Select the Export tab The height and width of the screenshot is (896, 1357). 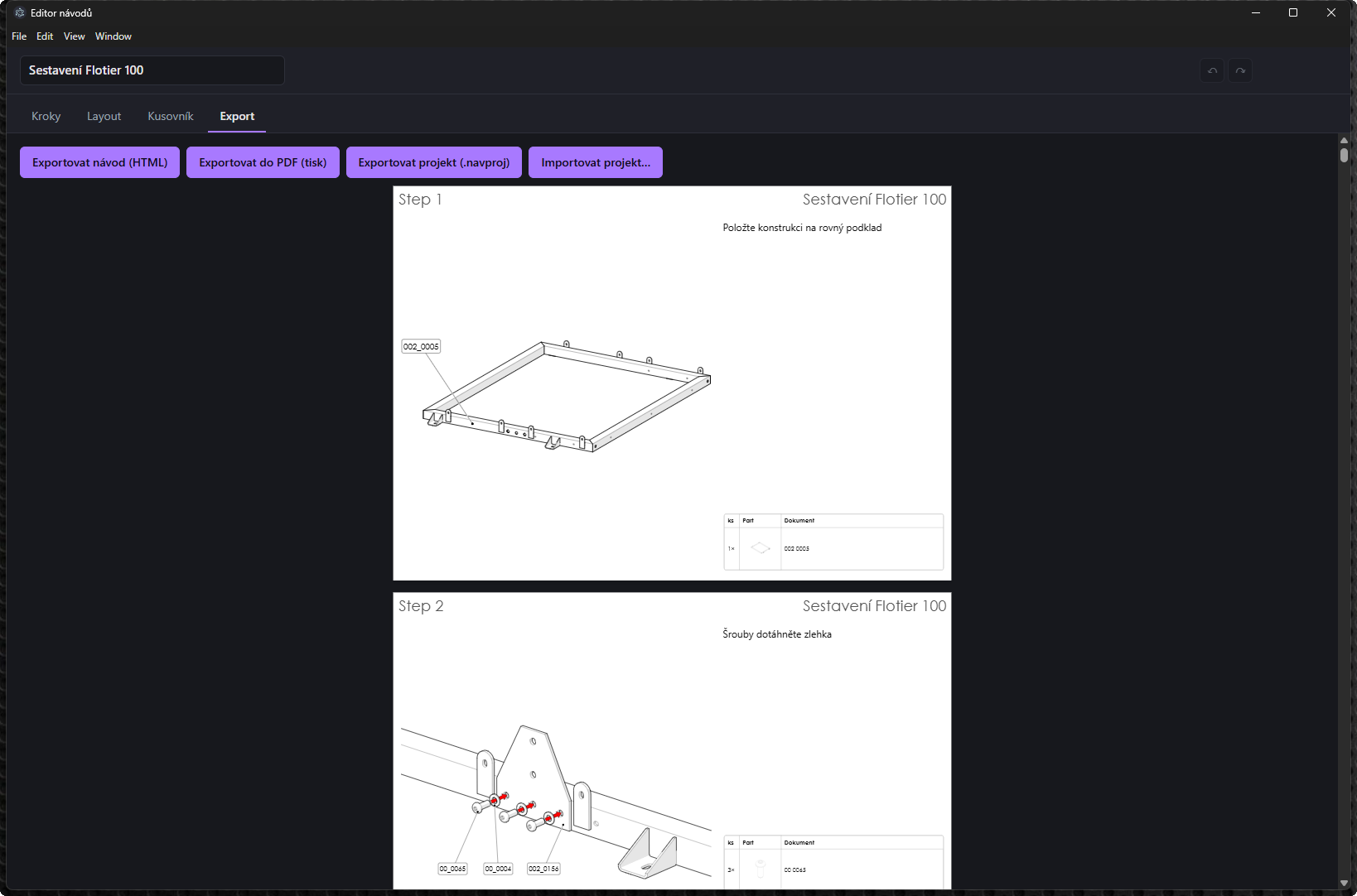coord(237,116)
